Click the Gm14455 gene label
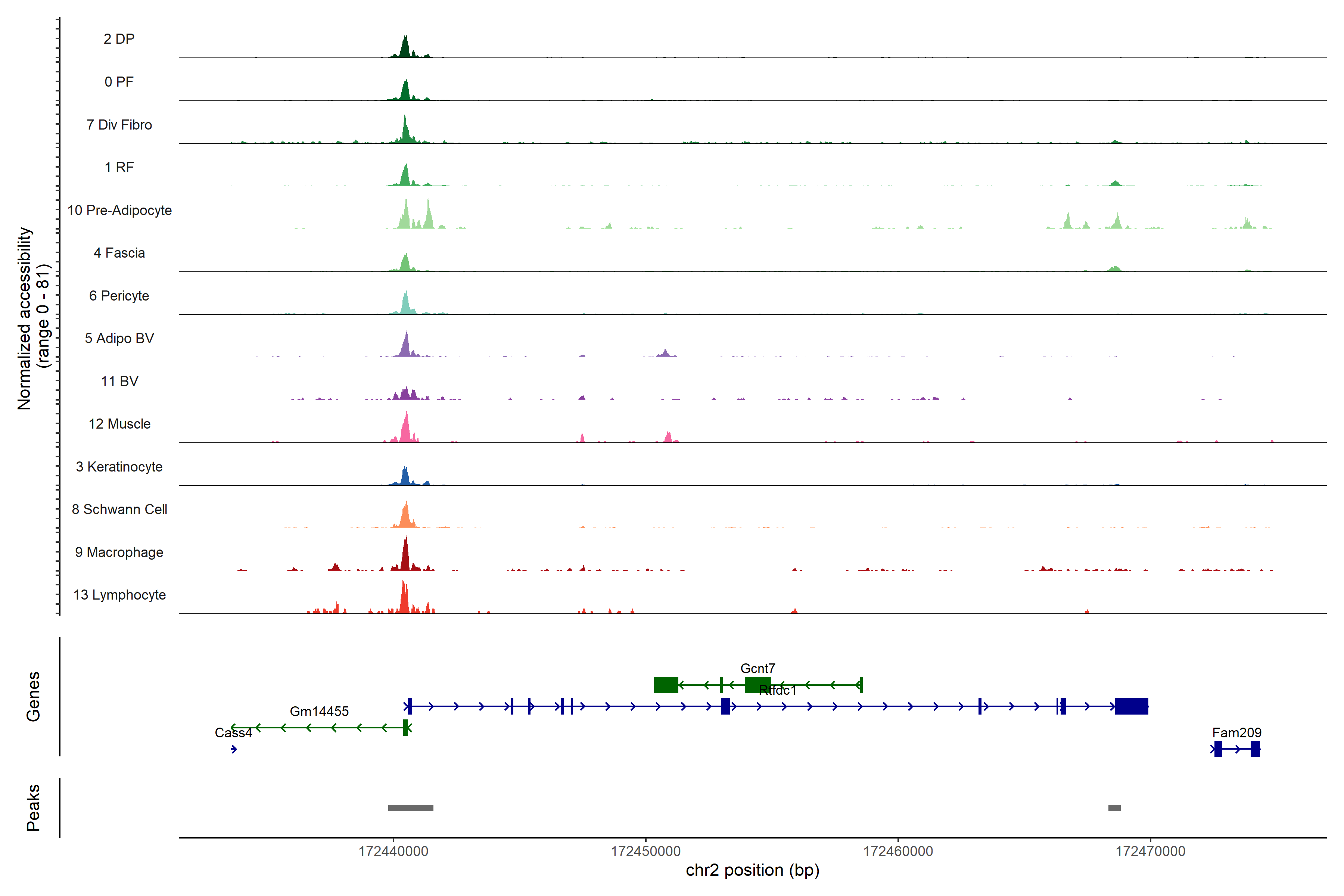This screenshot has width=1344, height=896. pyautogui.click(x=319, y=711)
